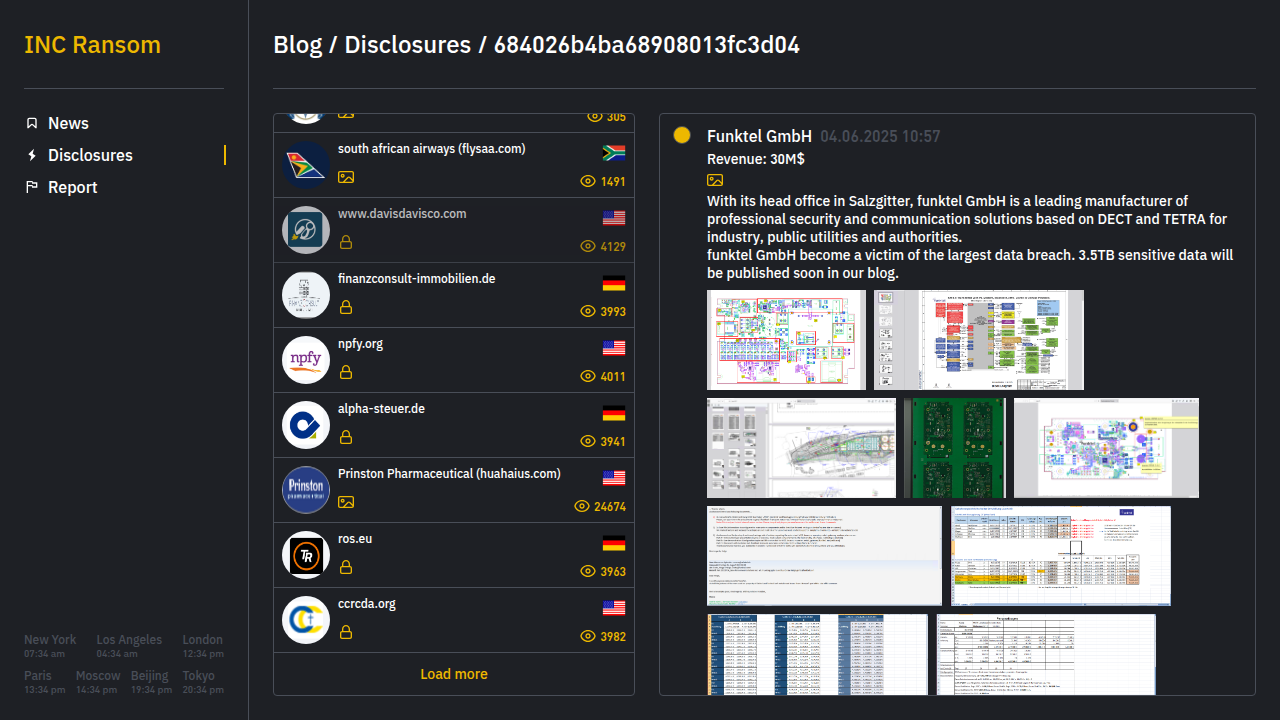
Task: Open ccrcda.org disclosure entry
Action: tap(454, 620)
